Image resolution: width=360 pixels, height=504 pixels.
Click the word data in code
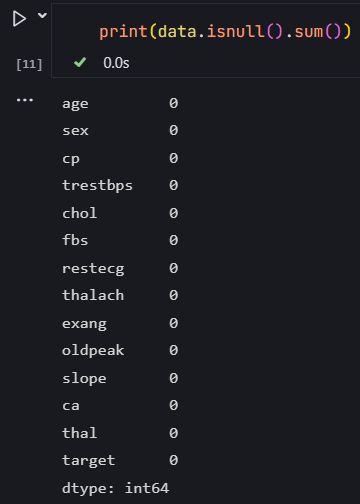(177, 32)
